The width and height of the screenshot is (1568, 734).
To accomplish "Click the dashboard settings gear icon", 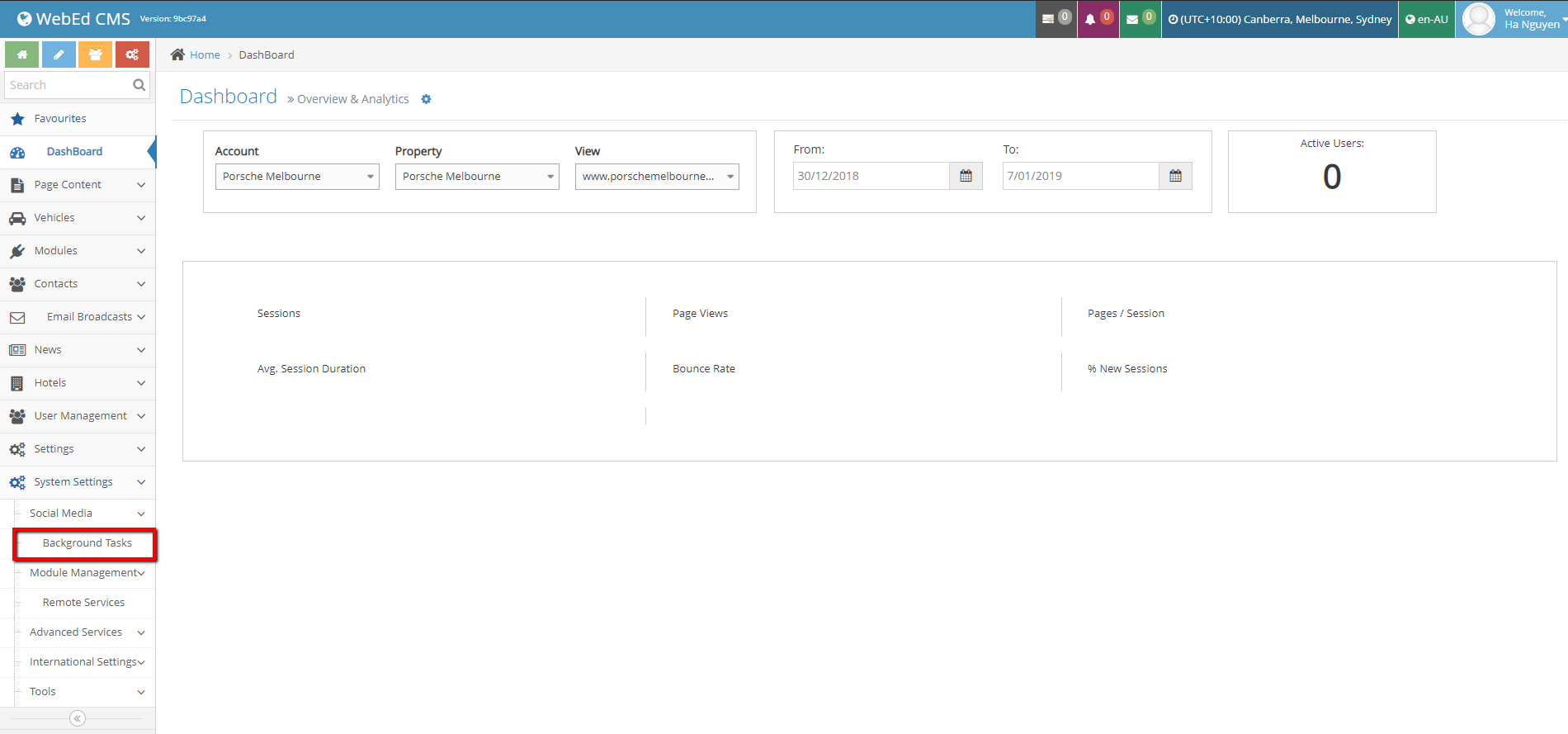I will (426, 99).
